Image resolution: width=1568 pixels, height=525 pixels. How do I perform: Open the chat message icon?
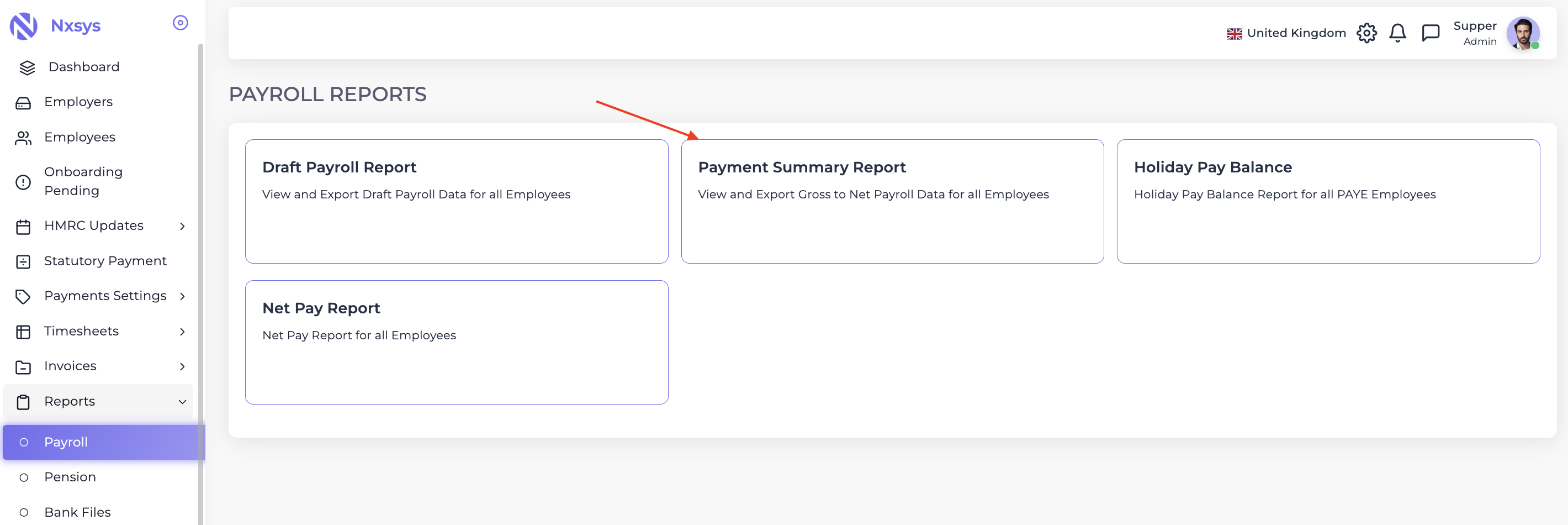1430,33
